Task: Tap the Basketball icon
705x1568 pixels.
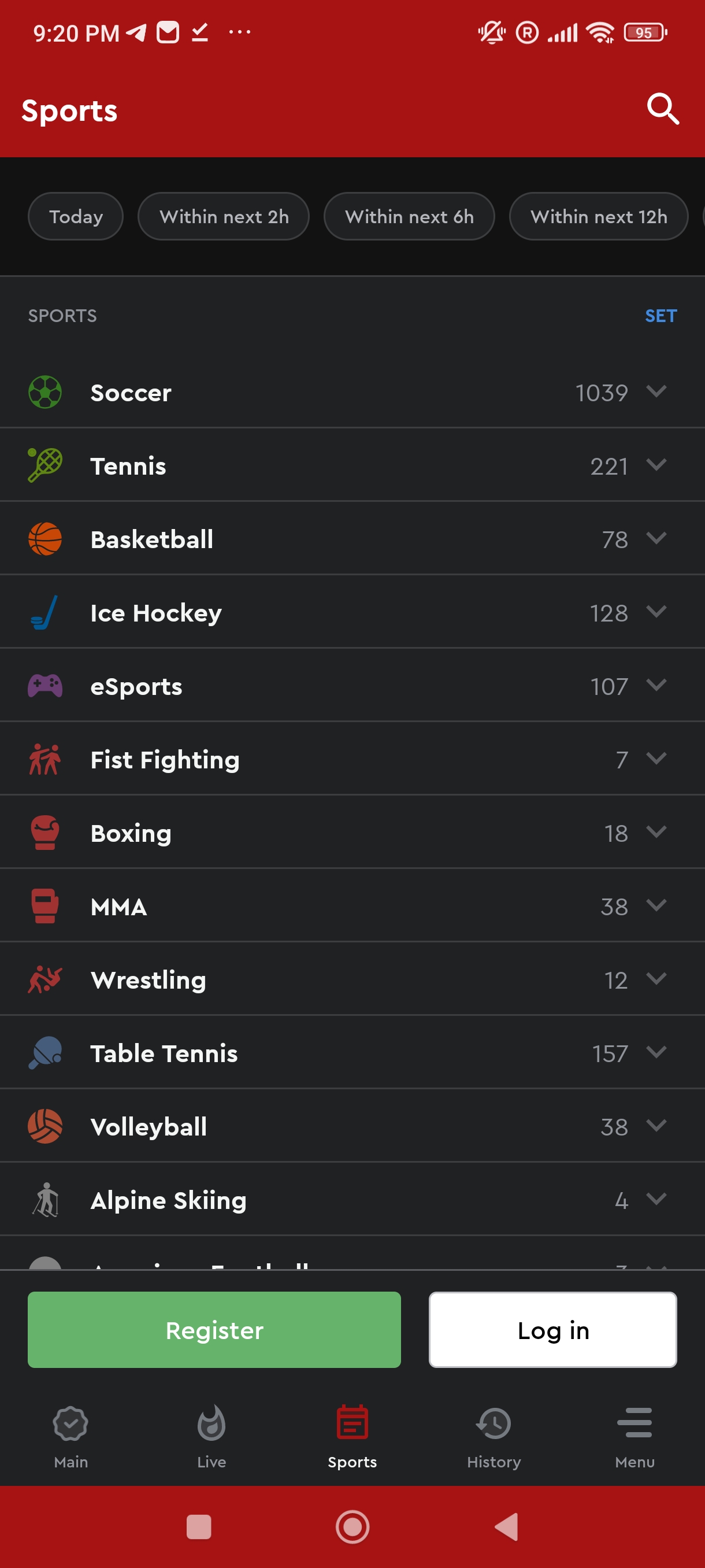Action: pos(45,539)
